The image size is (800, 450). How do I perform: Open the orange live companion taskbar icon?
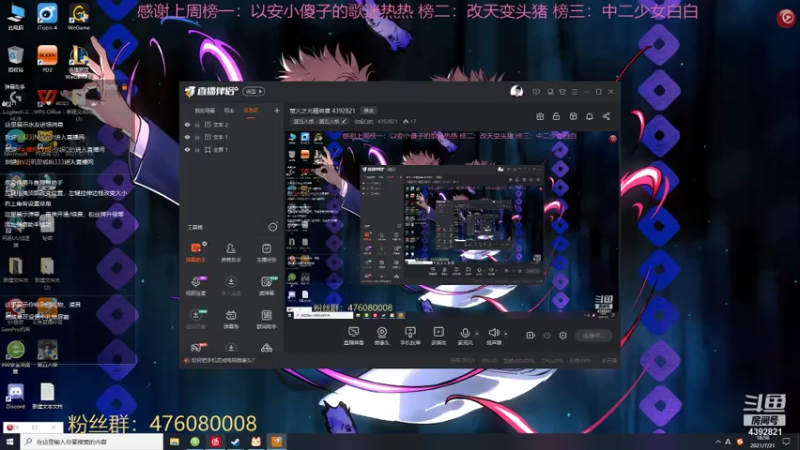277,442
